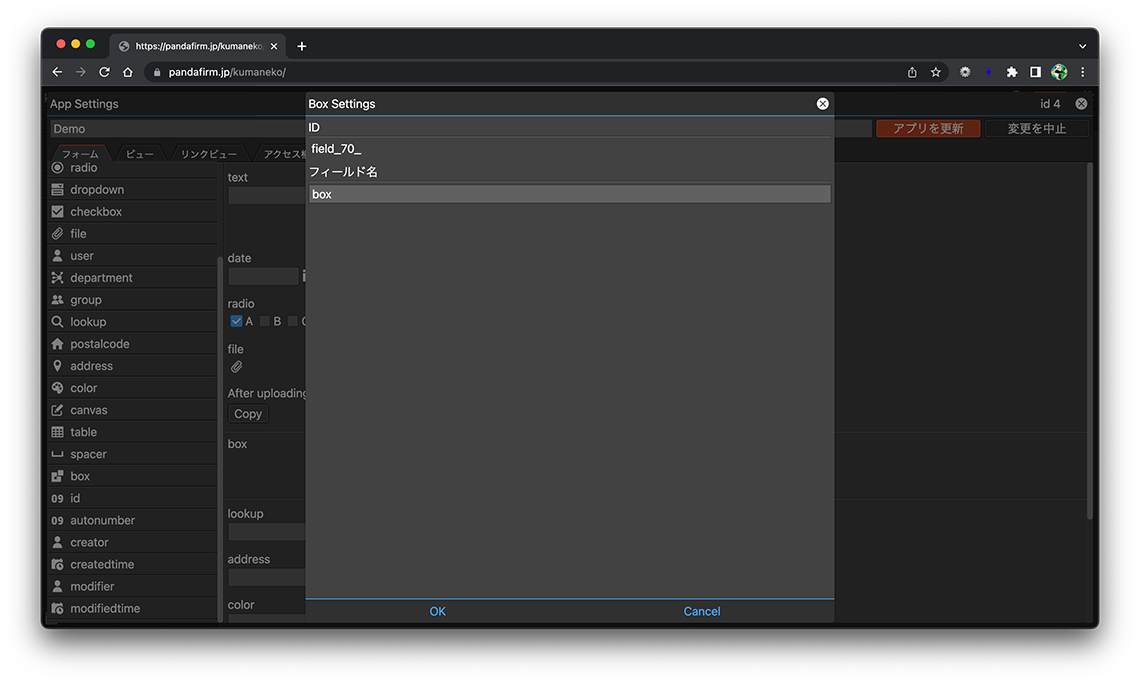This screenshot has width=1140, height=683.
Task: Close the Box Settings dialog
Action: [x=822, y=104]
